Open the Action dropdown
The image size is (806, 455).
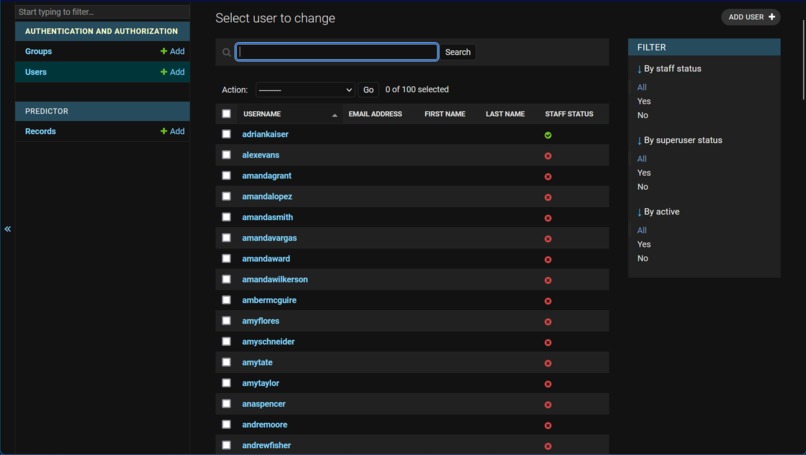point(305,90)
